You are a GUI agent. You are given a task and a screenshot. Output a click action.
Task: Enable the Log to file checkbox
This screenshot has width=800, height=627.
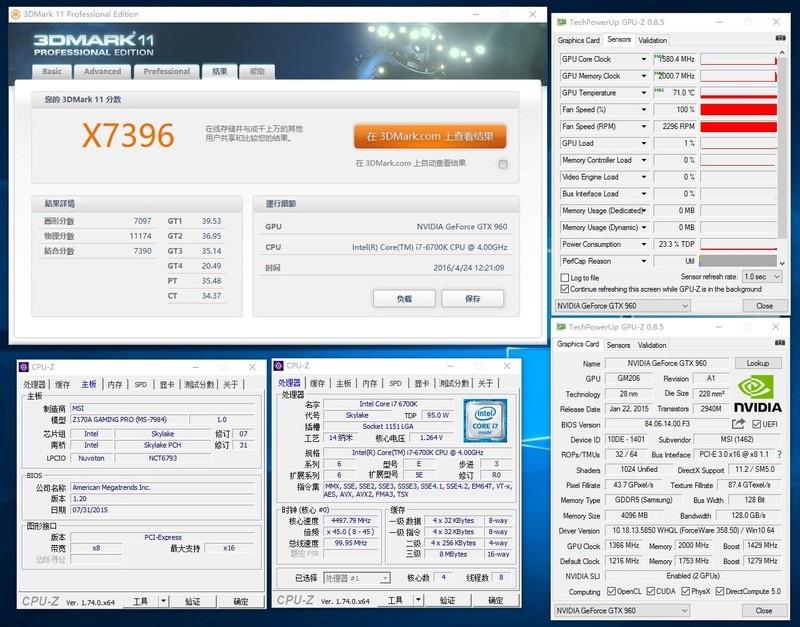[565, 278]
